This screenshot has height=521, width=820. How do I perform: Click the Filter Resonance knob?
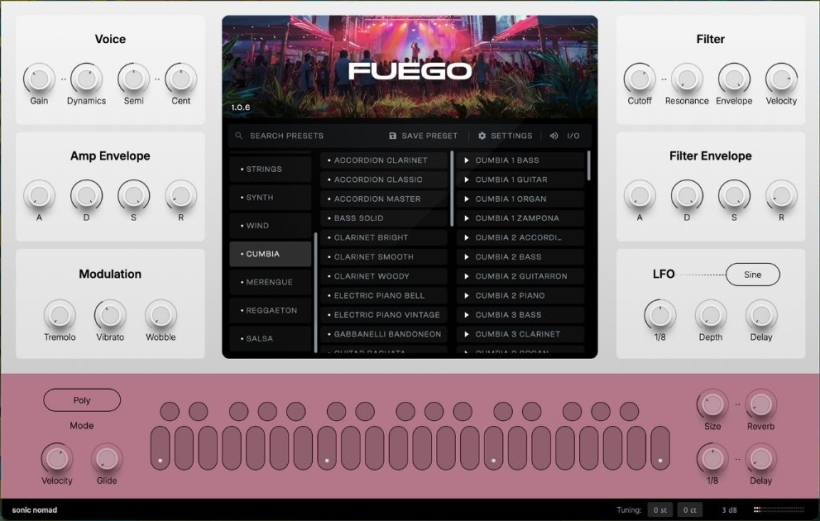coord(687,78)
